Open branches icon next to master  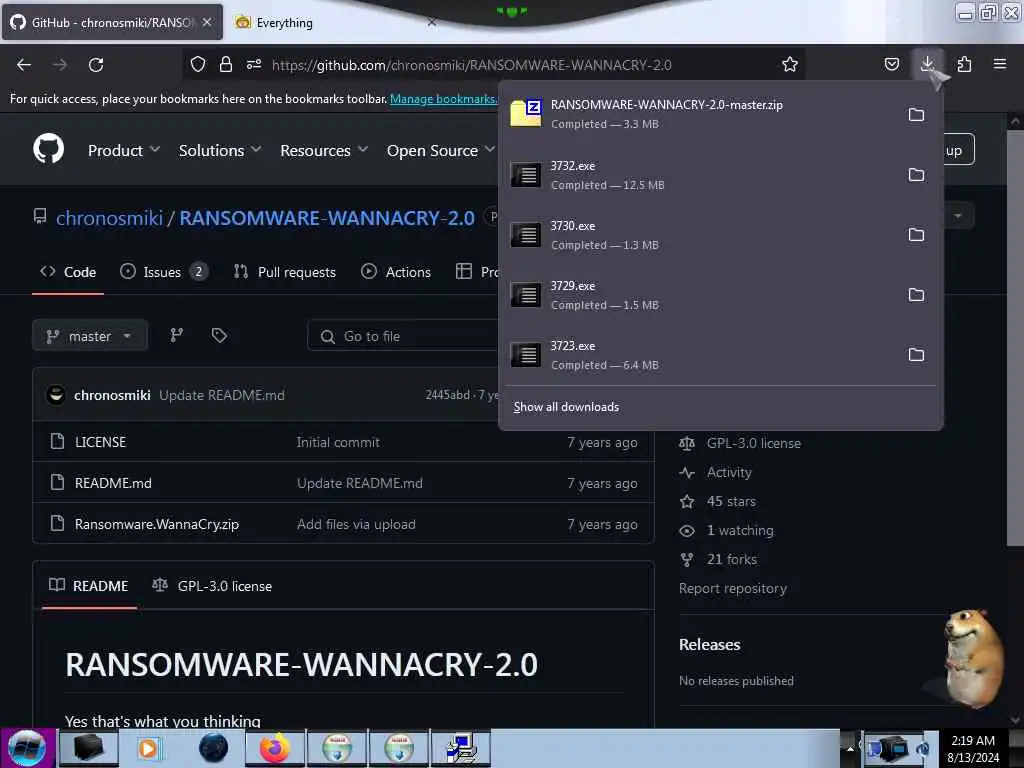pos(176,336)
